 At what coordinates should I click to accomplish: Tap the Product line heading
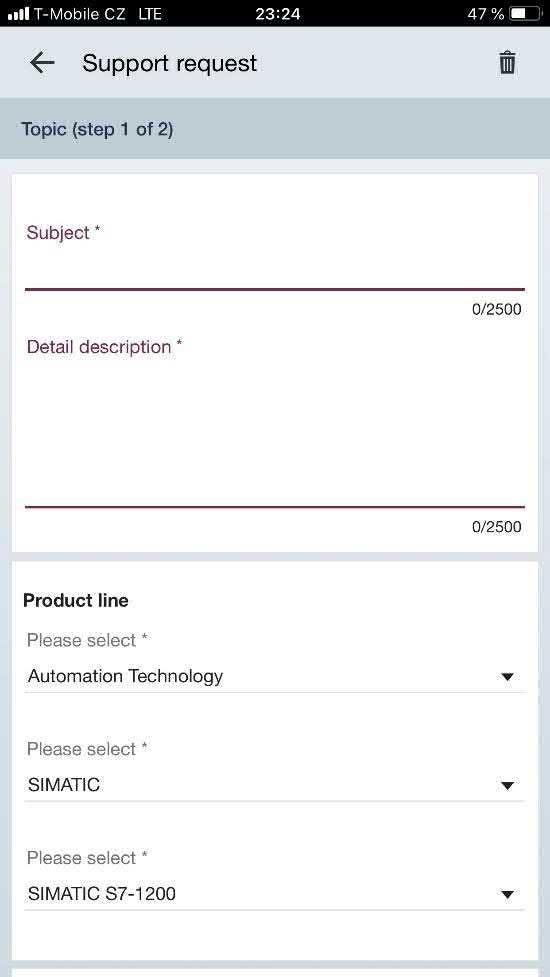[x=76, y=601]
